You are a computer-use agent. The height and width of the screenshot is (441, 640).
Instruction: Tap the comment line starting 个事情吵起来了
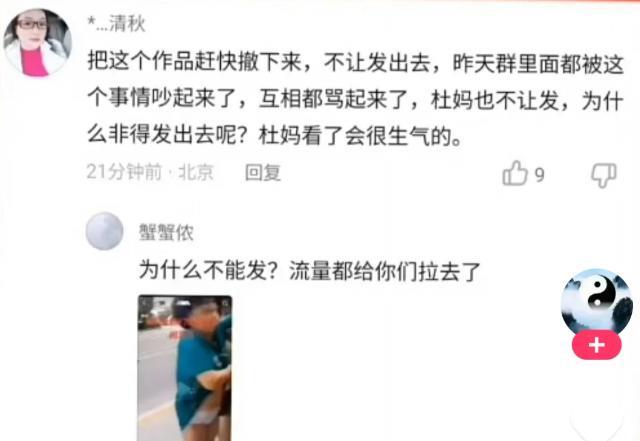[x=356, y=99]
